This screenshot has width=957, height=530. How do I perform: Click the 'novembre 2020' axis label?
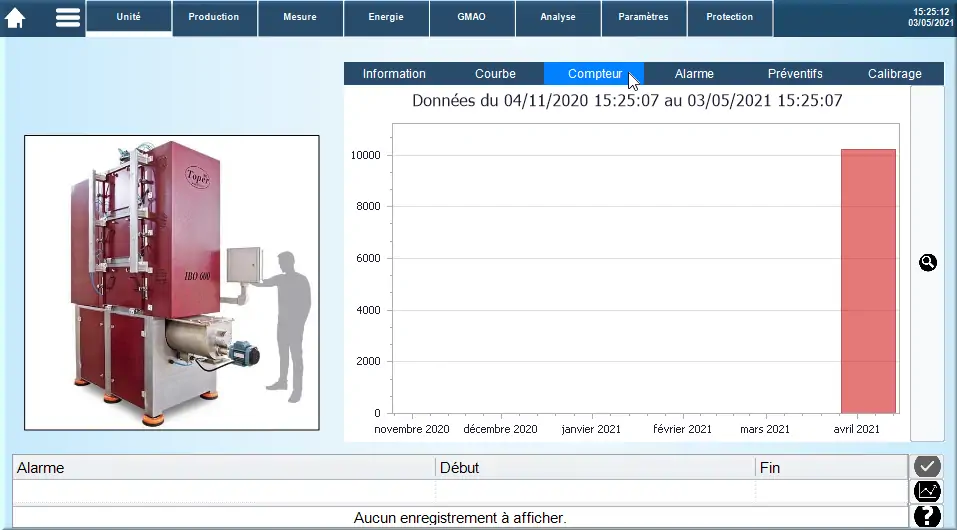(x=411, y=429)
